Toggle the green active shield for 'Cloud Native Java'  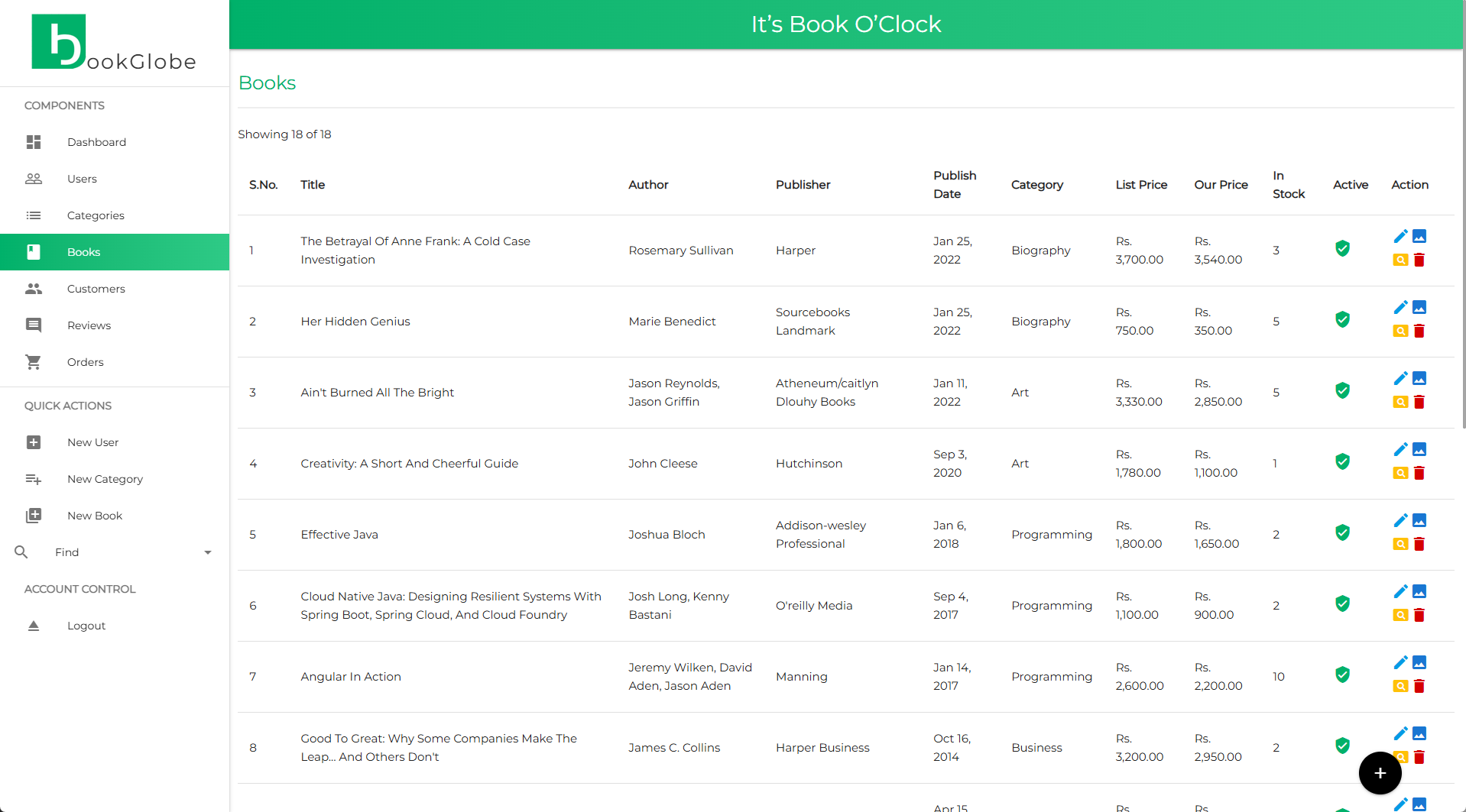point(1343,603)
